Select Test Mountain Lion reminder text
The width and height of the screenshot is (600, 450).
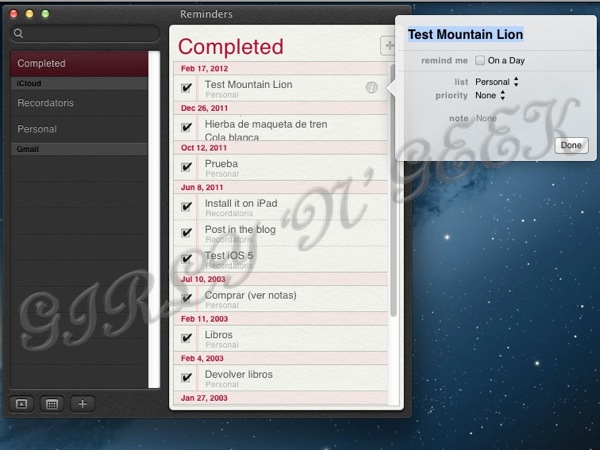(248, 85)
